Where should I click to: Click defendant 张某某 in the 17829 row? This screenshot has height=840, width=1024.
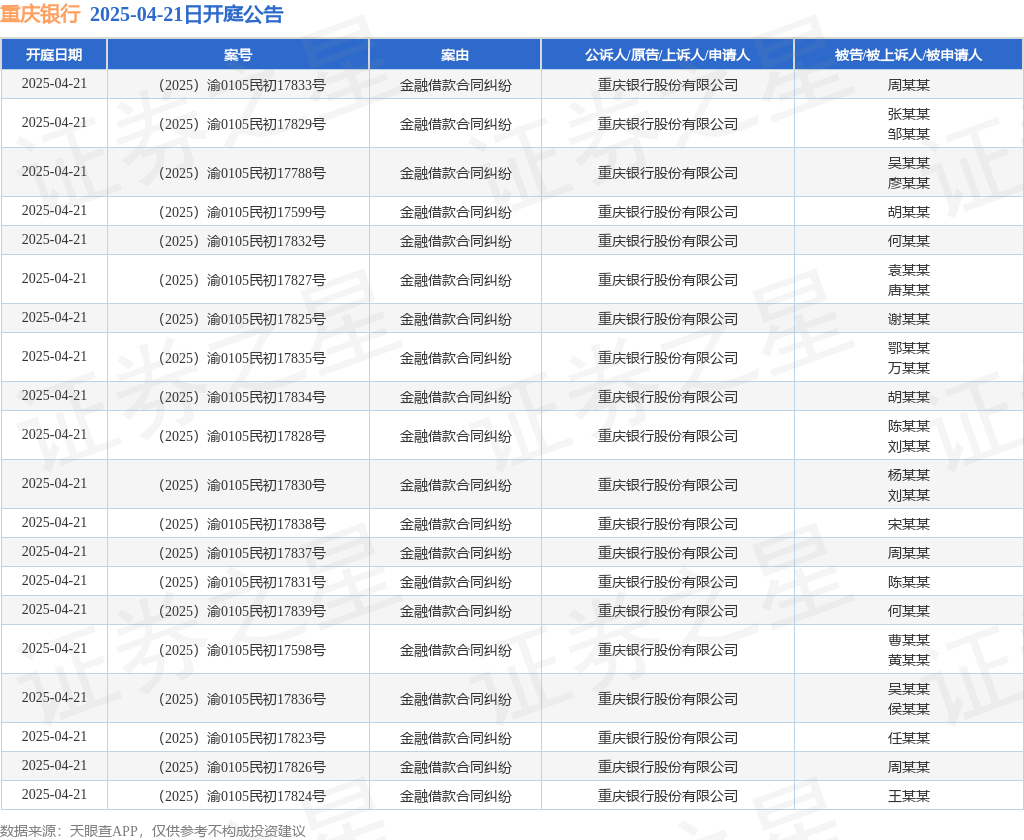click(908, 114)
